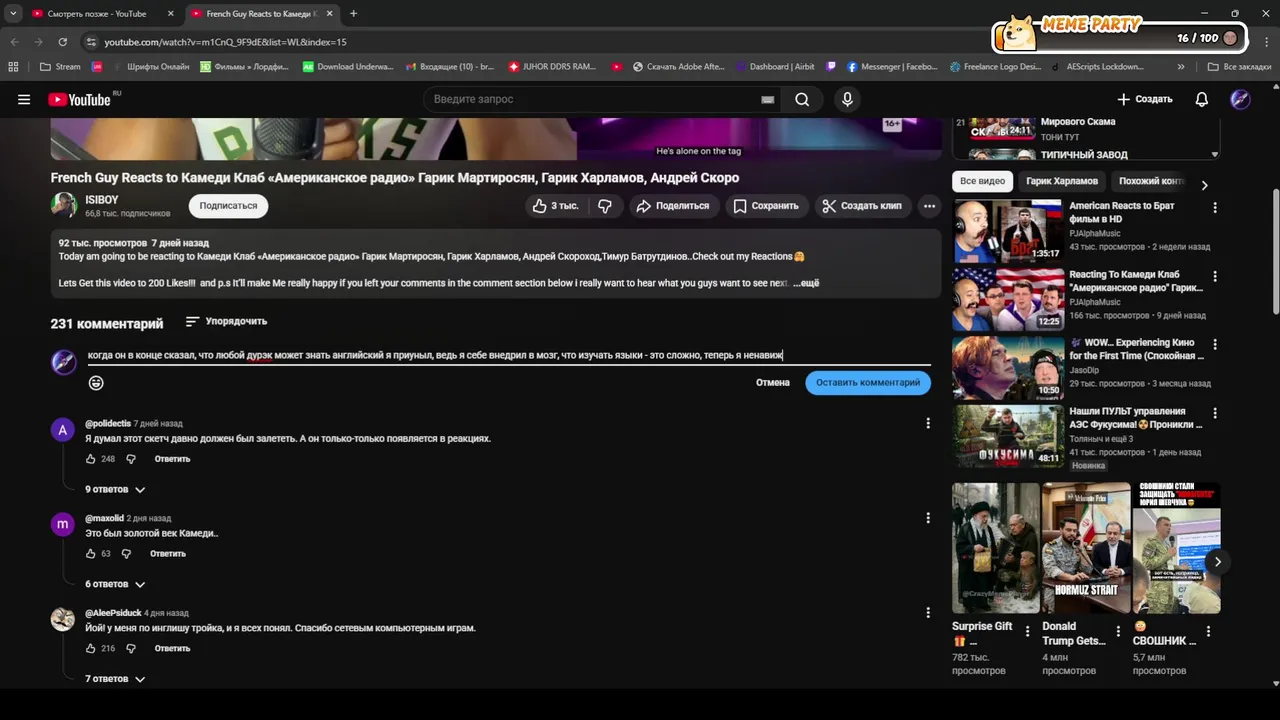
Task: Open the options menu for American Reacts to Брат video
Action: [x=1215, y=208]
